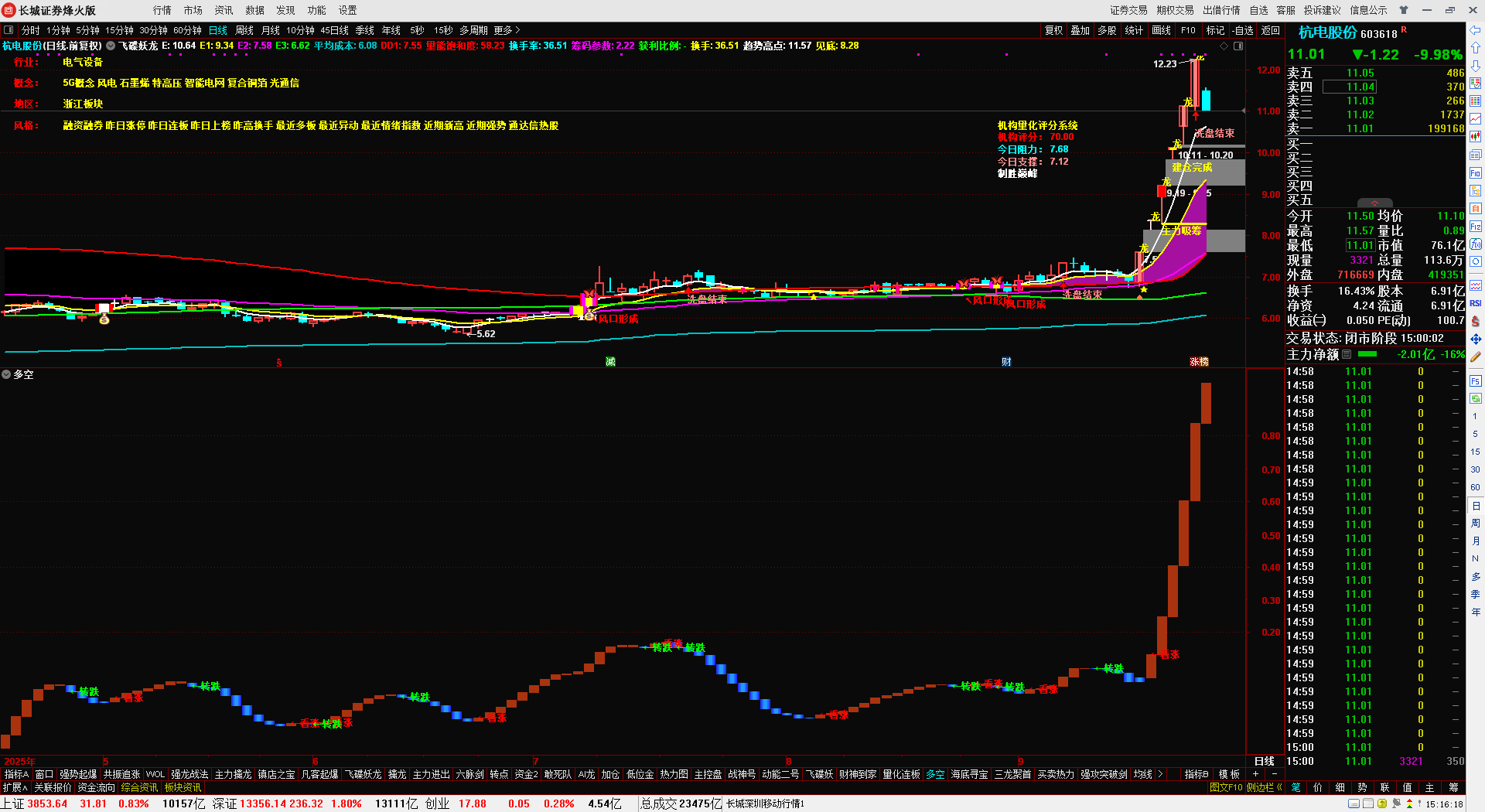The height and width of the screenshot is (812, 1485).
Task: Click the blue down arrow sidebar icon
Action: pos(1476,66)
